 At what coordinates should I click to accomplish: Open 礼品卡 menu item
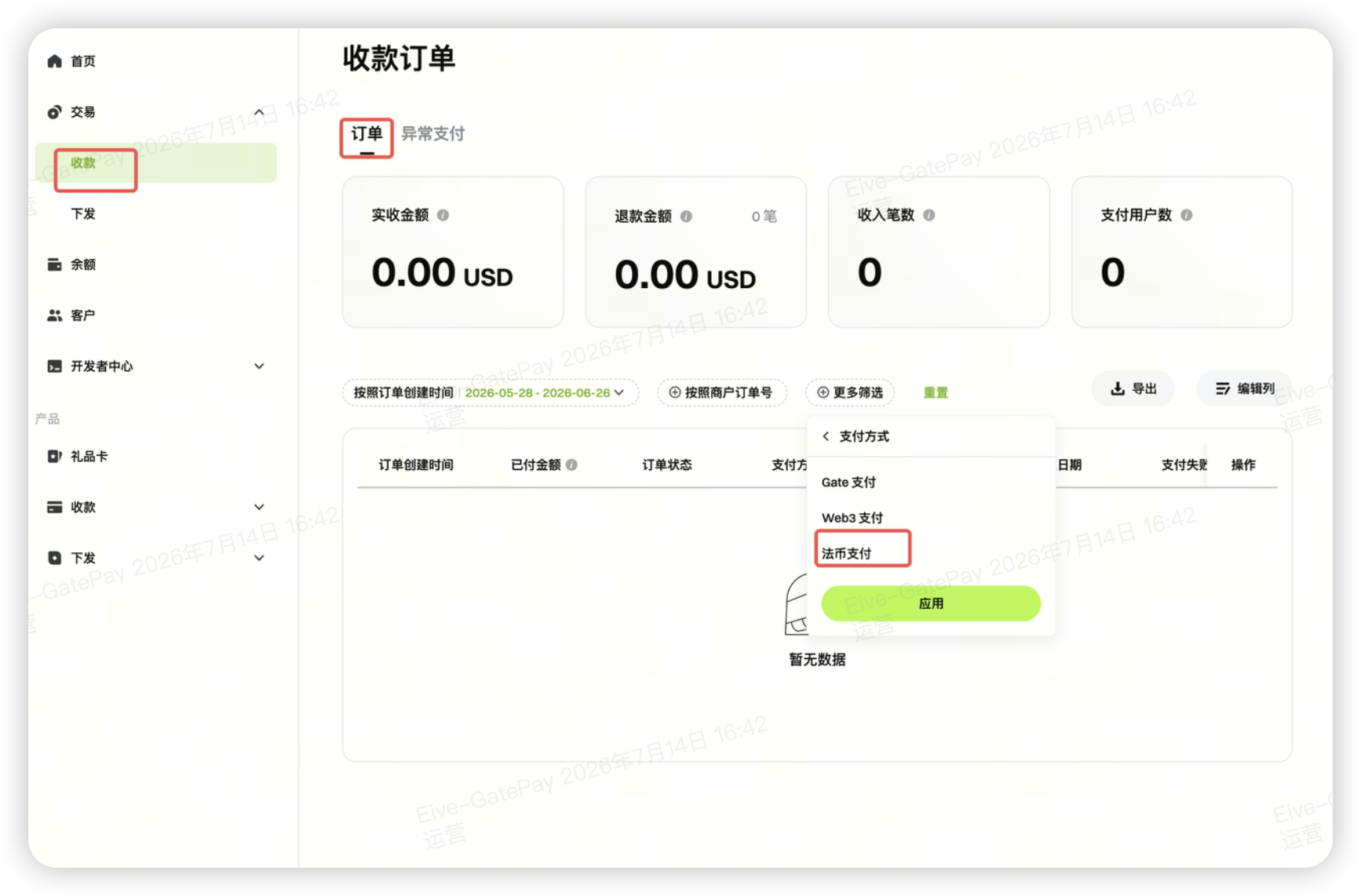pyautogui.click(x=89, y=456)
